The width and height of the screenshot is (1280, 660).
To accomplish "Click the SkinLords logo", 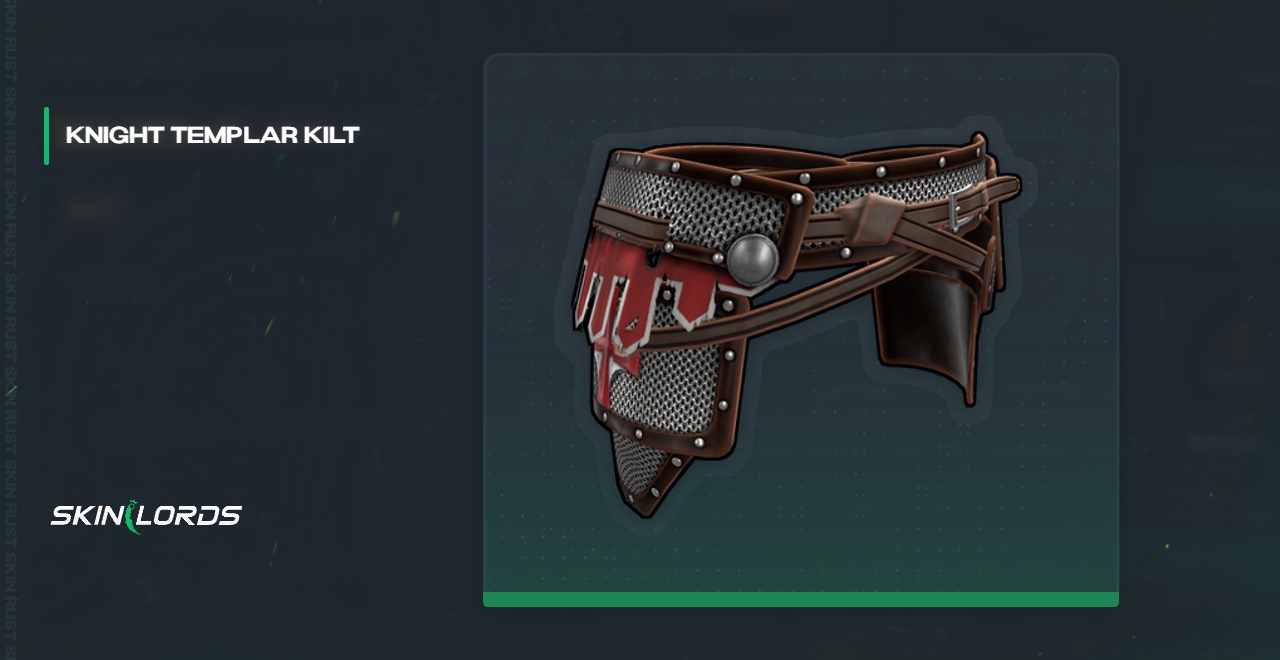I will tap(146, 516).
